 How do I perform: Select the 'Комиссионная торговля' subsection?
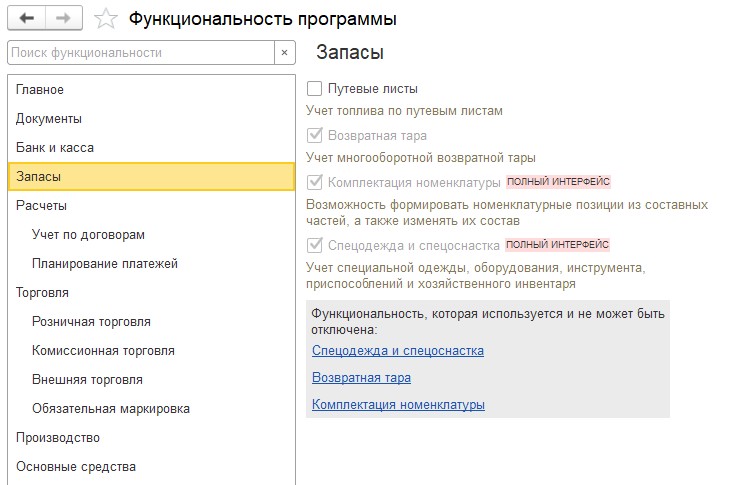(x=152, y=351)
